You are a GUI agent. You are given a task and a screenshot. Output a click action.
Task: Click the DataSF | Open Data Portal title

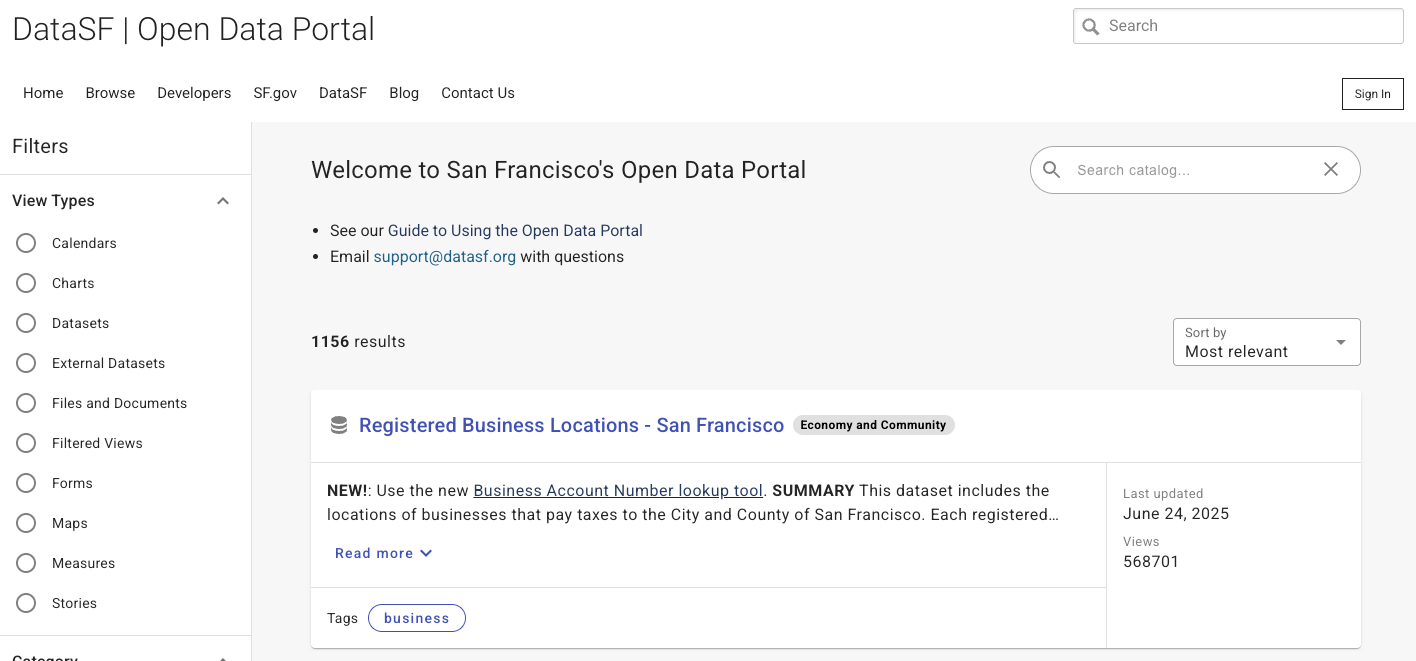click(194, 30)
